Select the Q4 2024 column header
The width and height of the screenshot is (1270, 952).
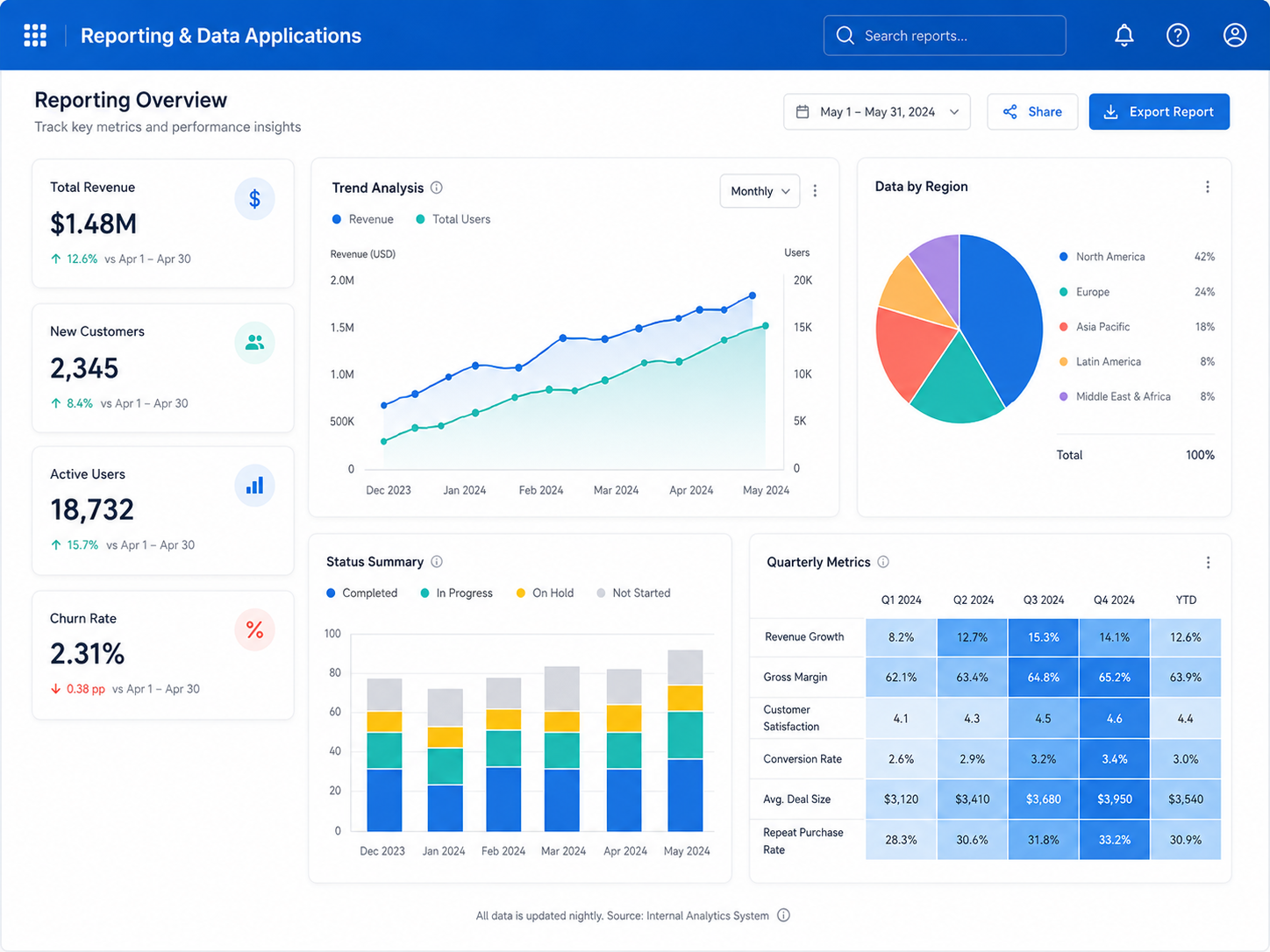coord(1114,600)
